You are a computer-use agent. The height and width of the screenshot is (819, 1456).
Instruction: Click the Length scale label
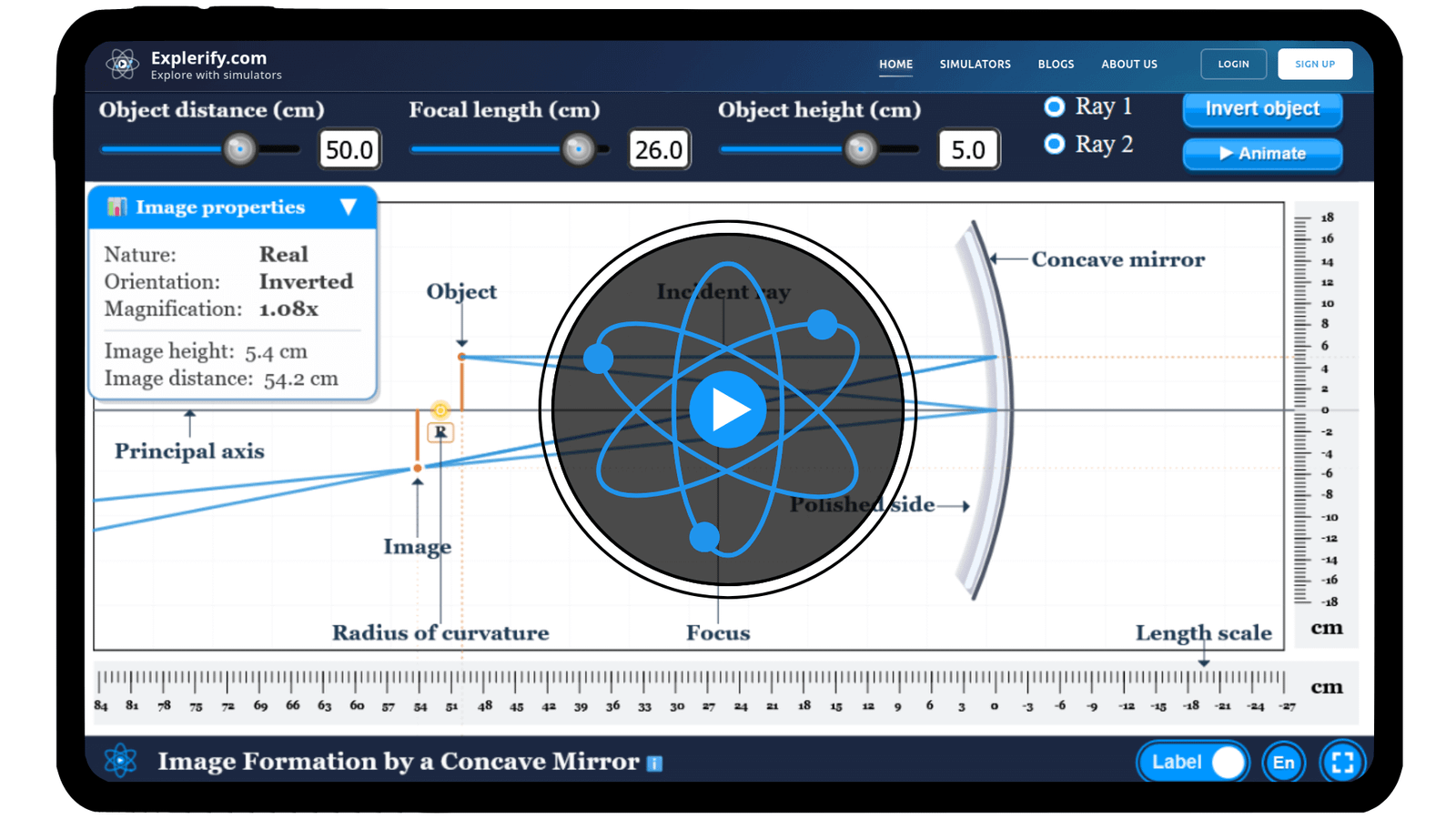click(x=1203, y=633)
